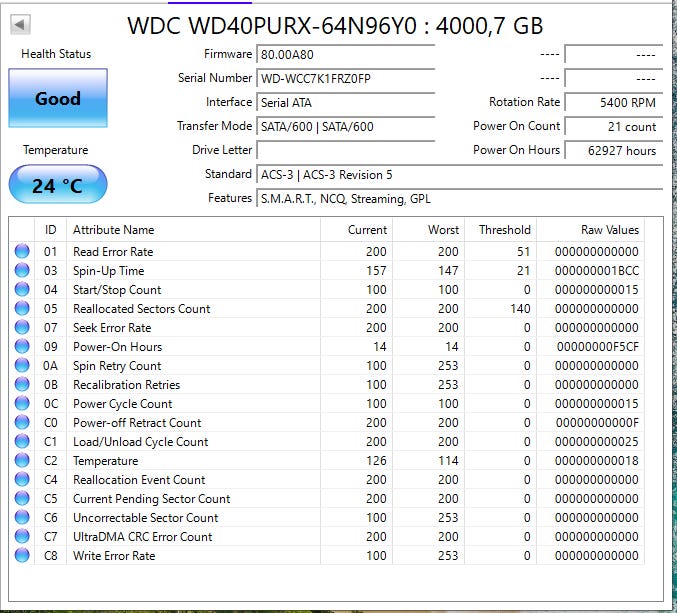Select the Current Pending Sector Count name
677x613 pixels.
[152, 499]
